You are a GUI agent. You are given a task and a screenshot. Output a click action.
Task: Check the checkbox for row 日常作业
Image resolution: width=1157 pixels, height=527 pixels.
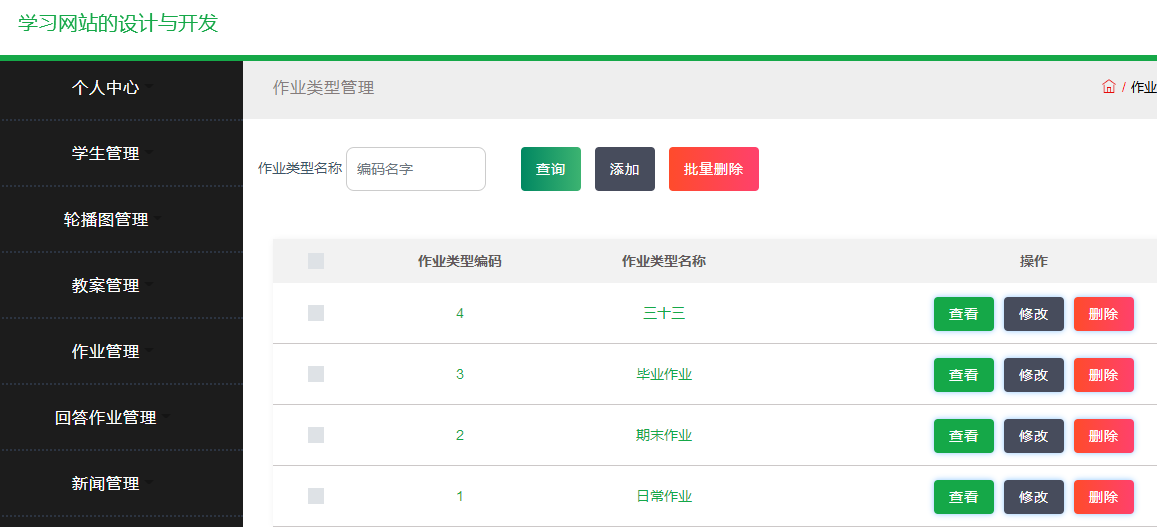[x=316, y=496]
